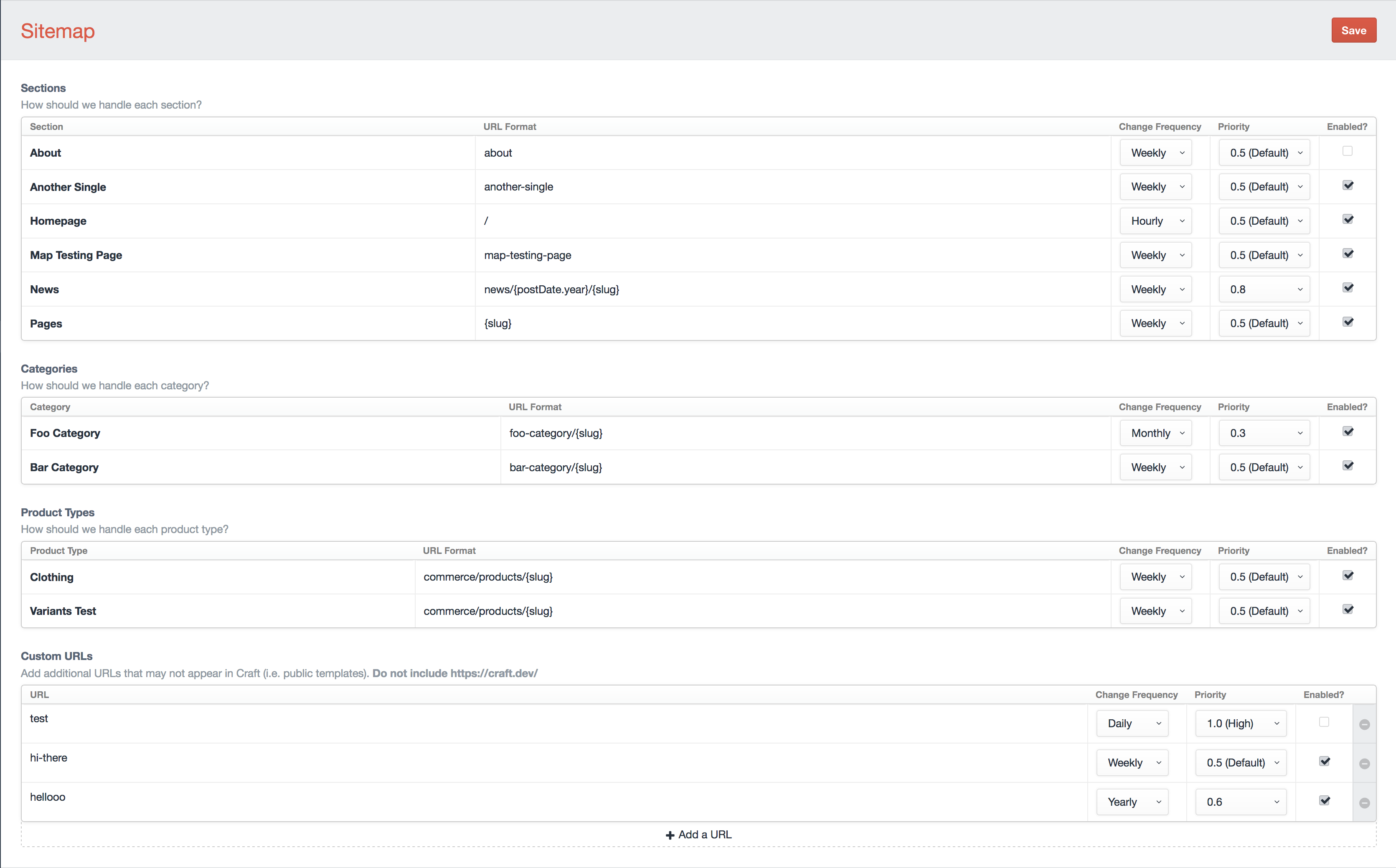Open Homepage change frequency dropdown
The image size is (1396, 868).
[x=1155, y=221]
